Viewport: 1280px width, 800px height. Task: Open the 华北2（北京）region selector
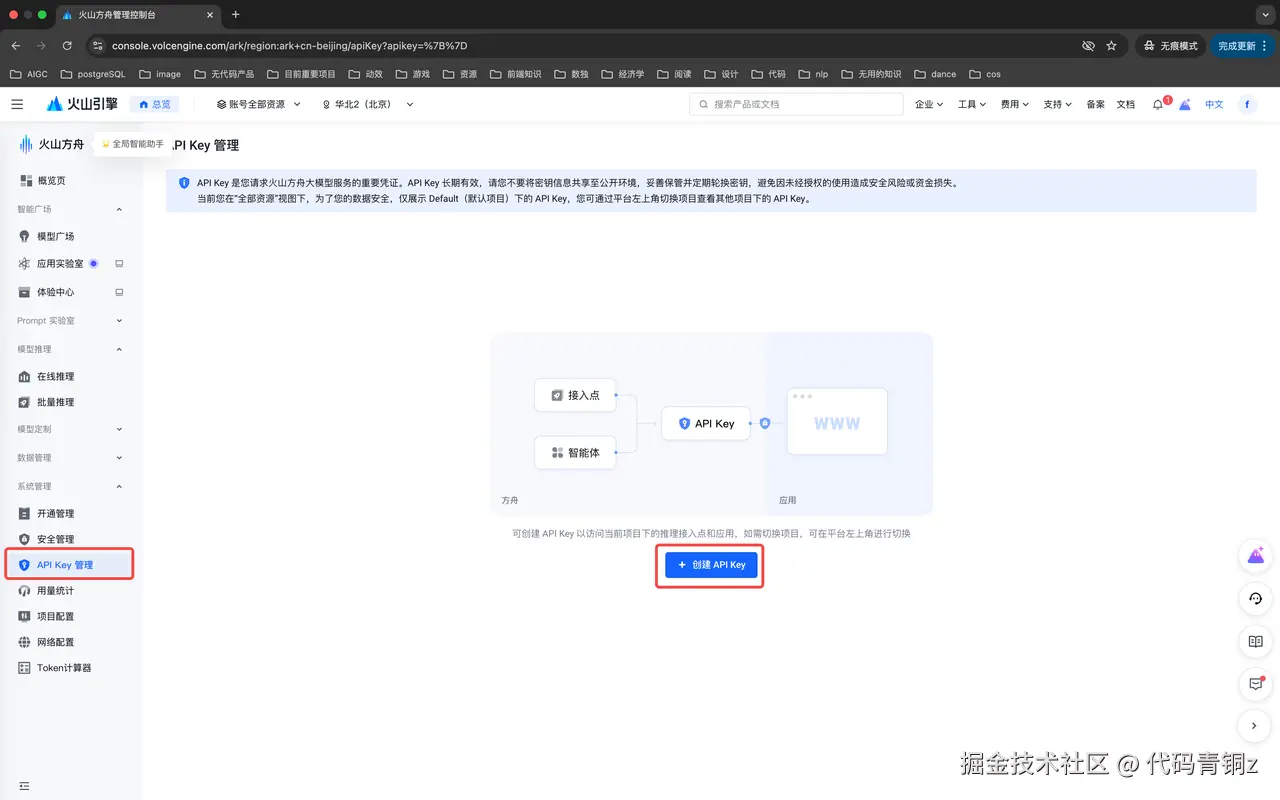[368, 104]
